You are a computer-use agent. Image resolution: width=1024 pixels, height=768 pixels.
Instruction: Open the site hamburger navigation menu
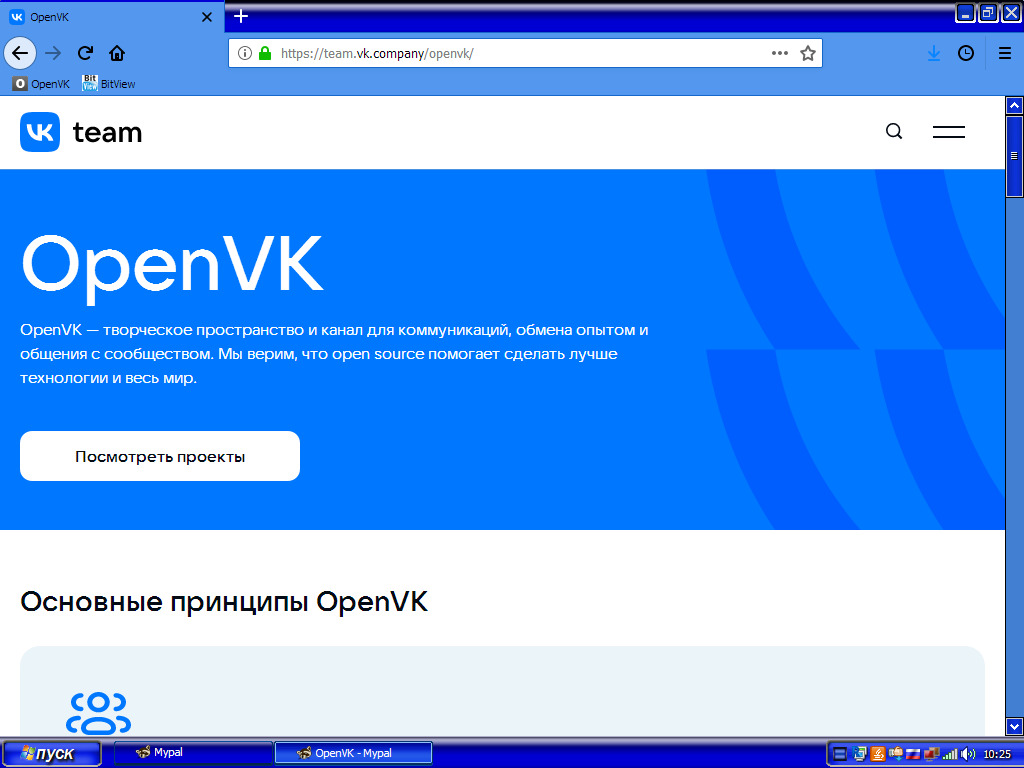948,132
